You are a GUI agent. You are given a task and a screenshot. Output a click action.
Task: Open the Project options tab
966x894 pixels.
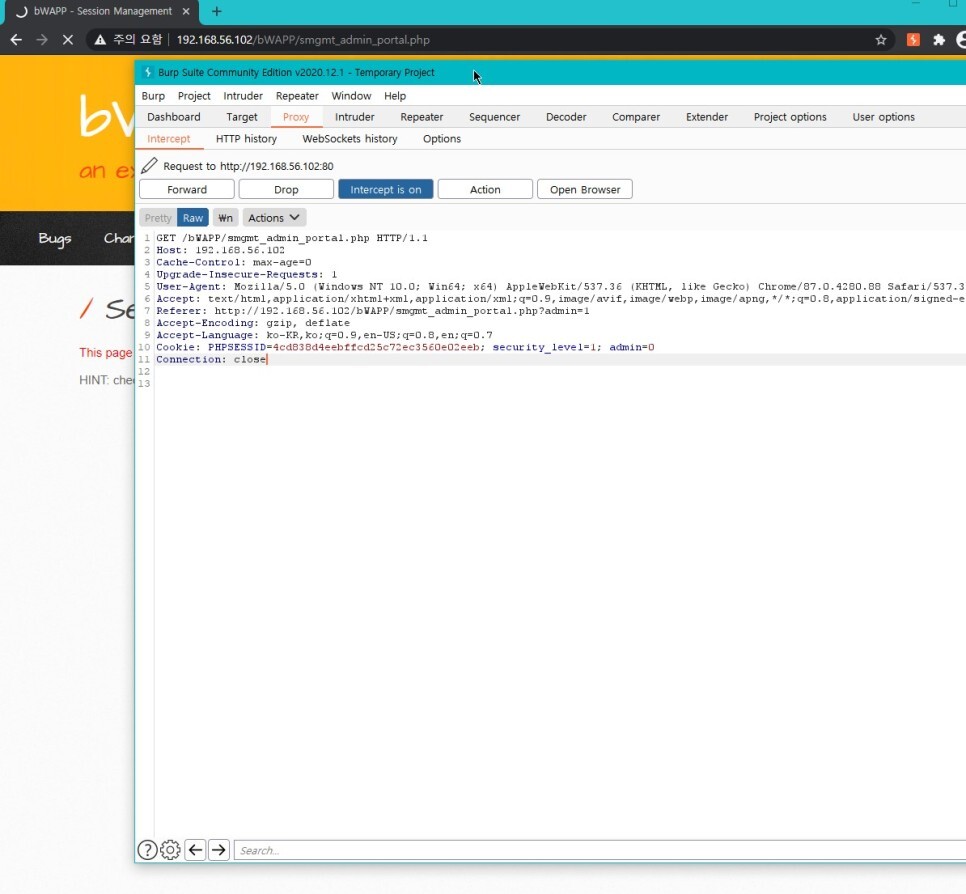790,116
